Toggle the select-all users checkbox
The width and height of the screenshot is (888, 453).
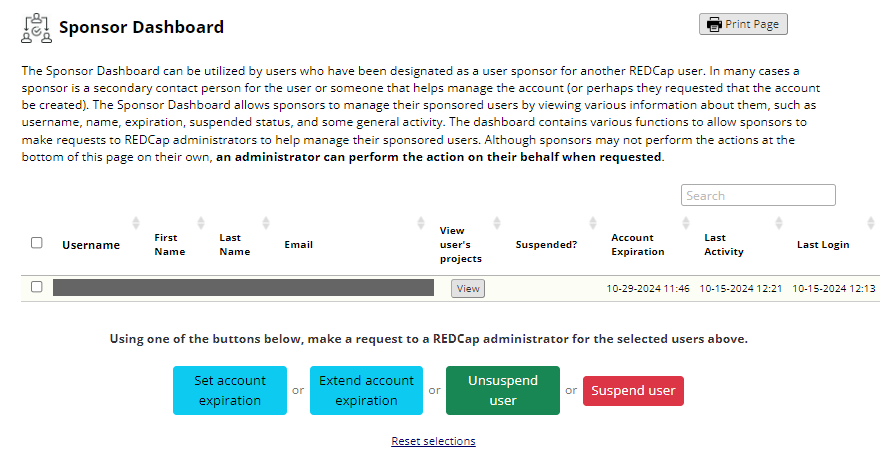click(x=37, y=242)
